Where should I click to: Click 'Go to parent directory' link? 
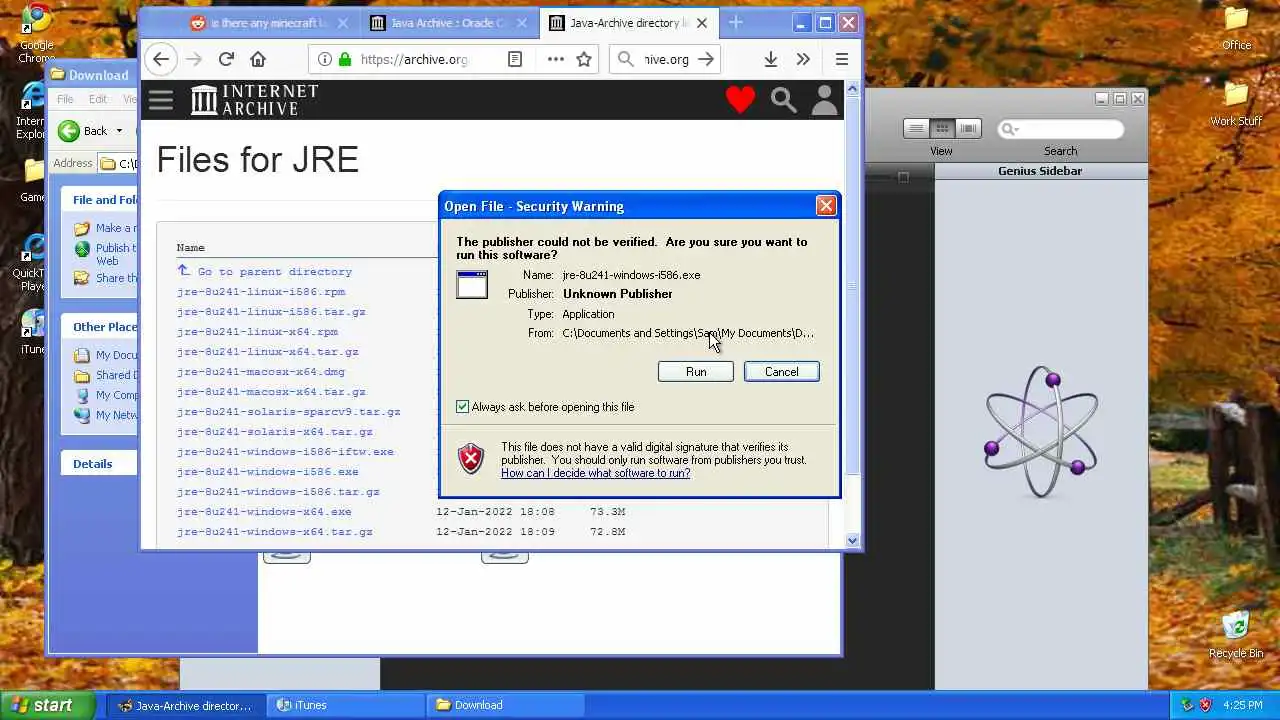(274, 272)
